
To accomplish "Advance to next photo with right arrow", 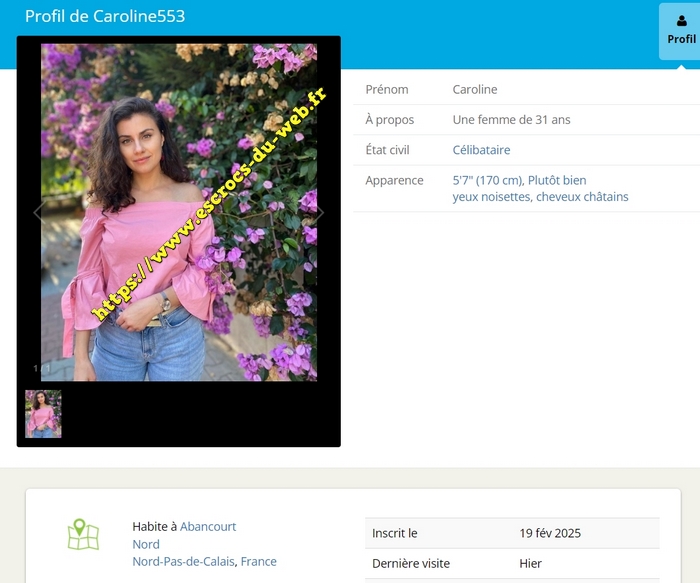I will point(318,212).
